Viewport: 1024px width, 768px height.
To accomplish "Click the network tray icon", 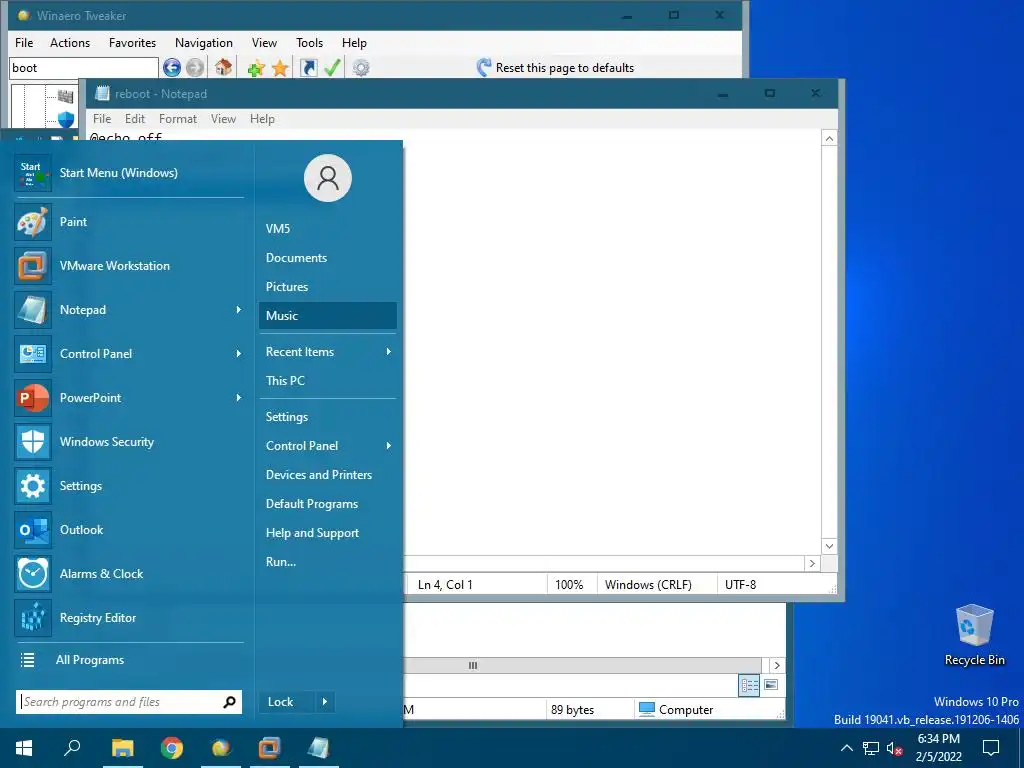I will pos(871,748).
